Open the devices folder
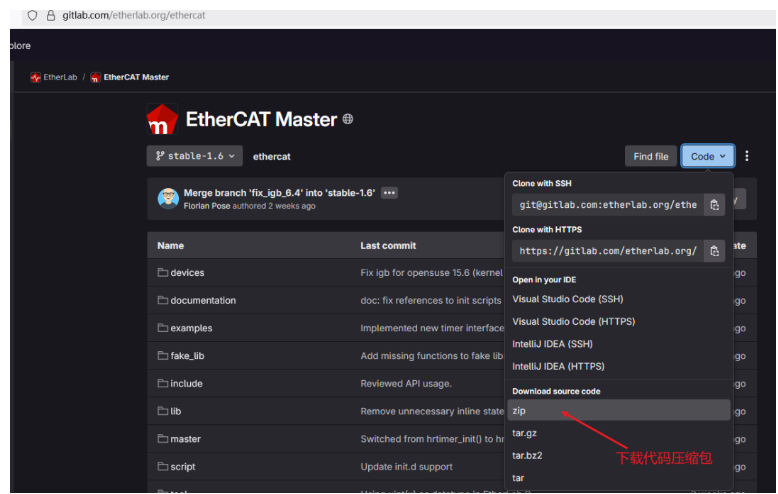778x494 pixels. tap(187, 273)
